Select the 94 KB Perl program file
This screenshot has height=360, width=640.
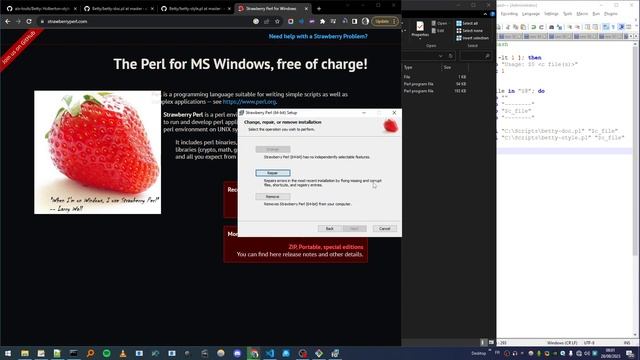pos(435,84)
